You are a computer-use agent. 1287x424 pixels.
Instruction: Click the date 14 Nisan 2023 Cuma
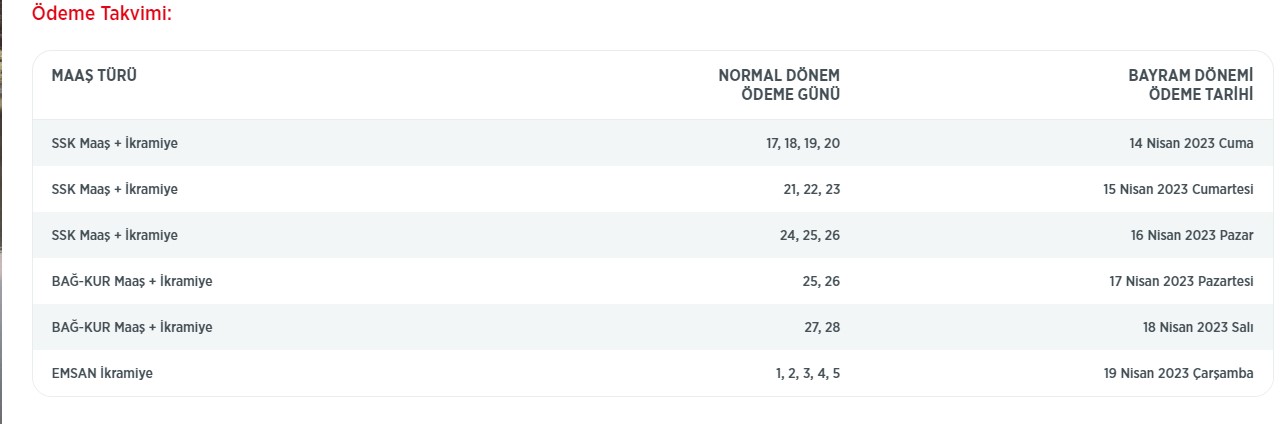click(x=1191, y=143)
